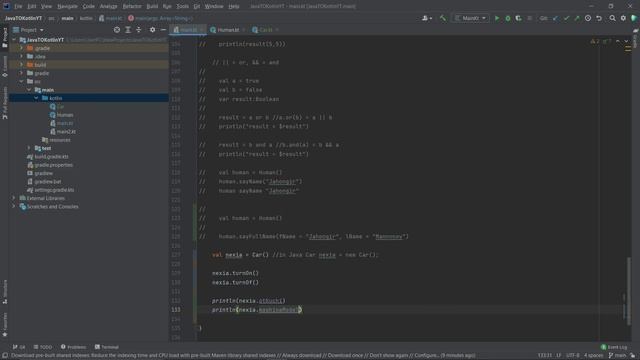Viewport: 640px width, 360px height.
Task: Open the Git tool window tab at bottom
Action: click(x=19, y=347)
